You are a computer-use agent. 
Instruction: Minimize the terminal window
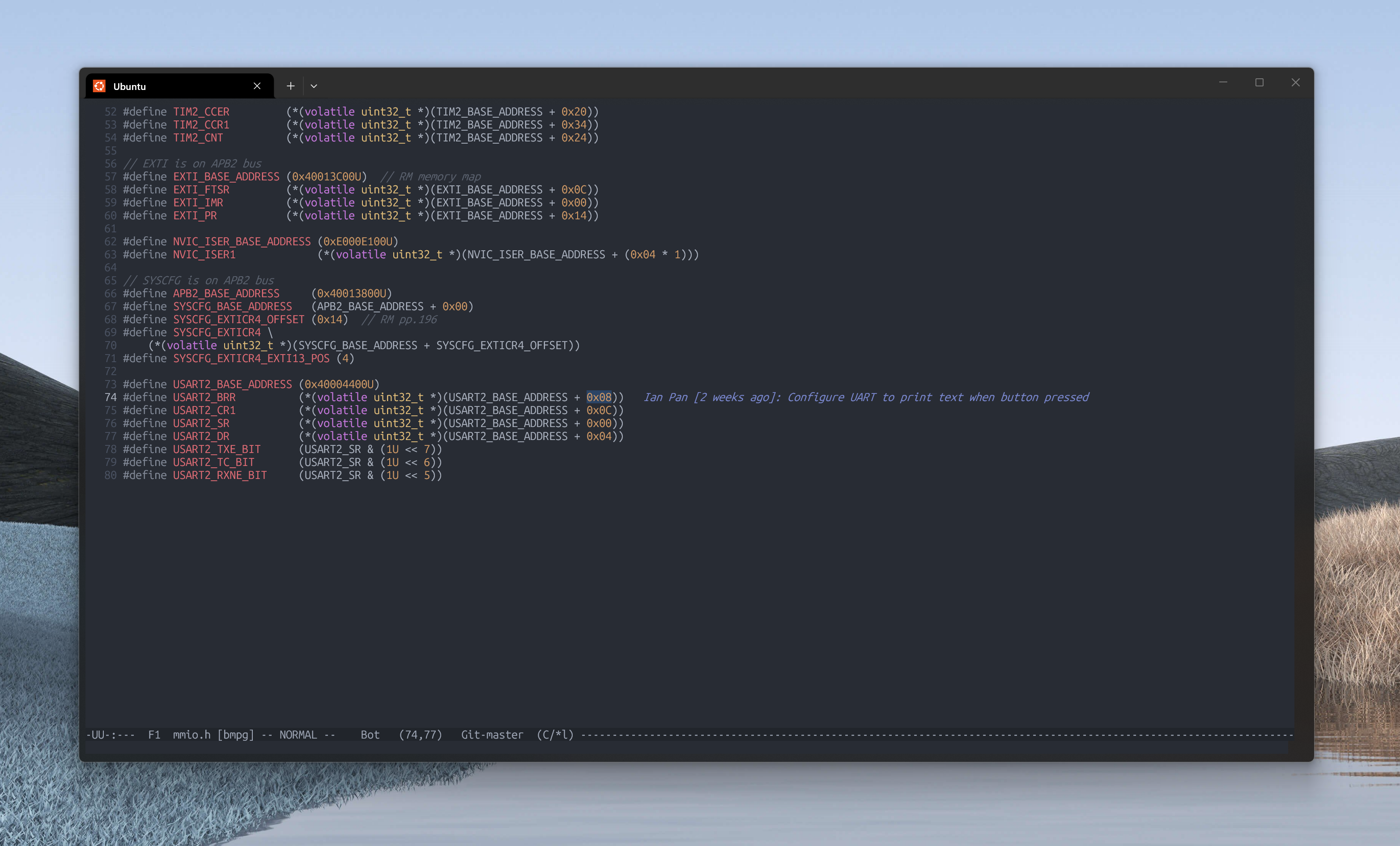click(x=1223, y=82)
